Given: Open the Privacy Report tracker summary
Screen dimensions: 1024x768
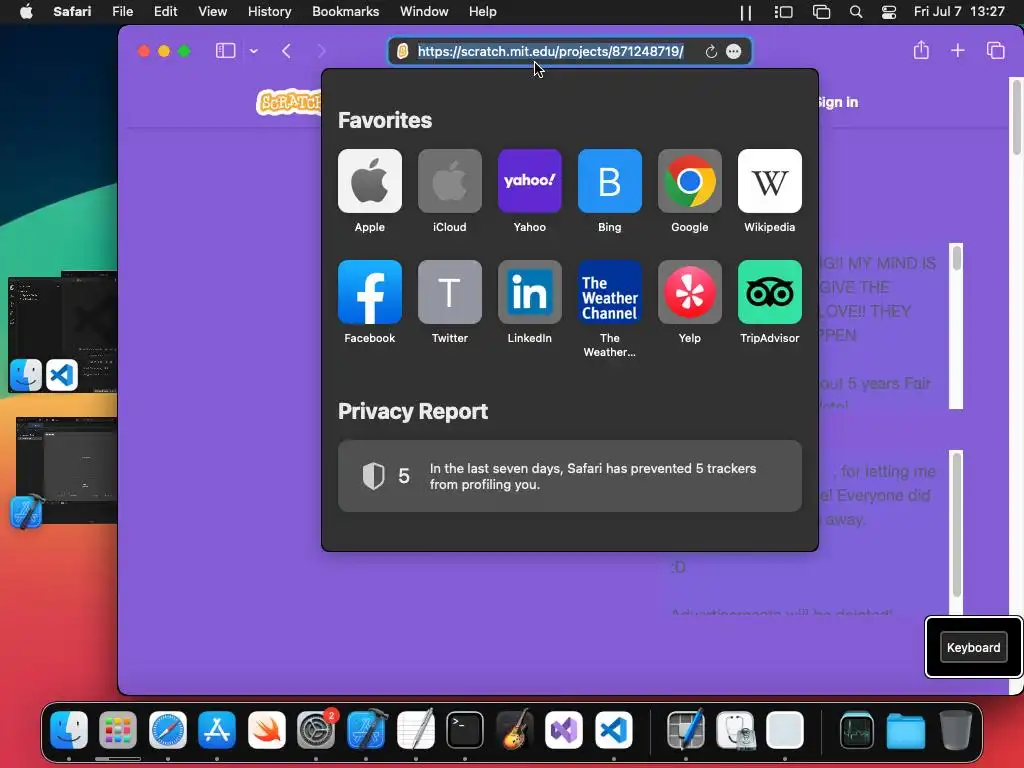Looking at the screenshot, I should click(x=569, y=476).
